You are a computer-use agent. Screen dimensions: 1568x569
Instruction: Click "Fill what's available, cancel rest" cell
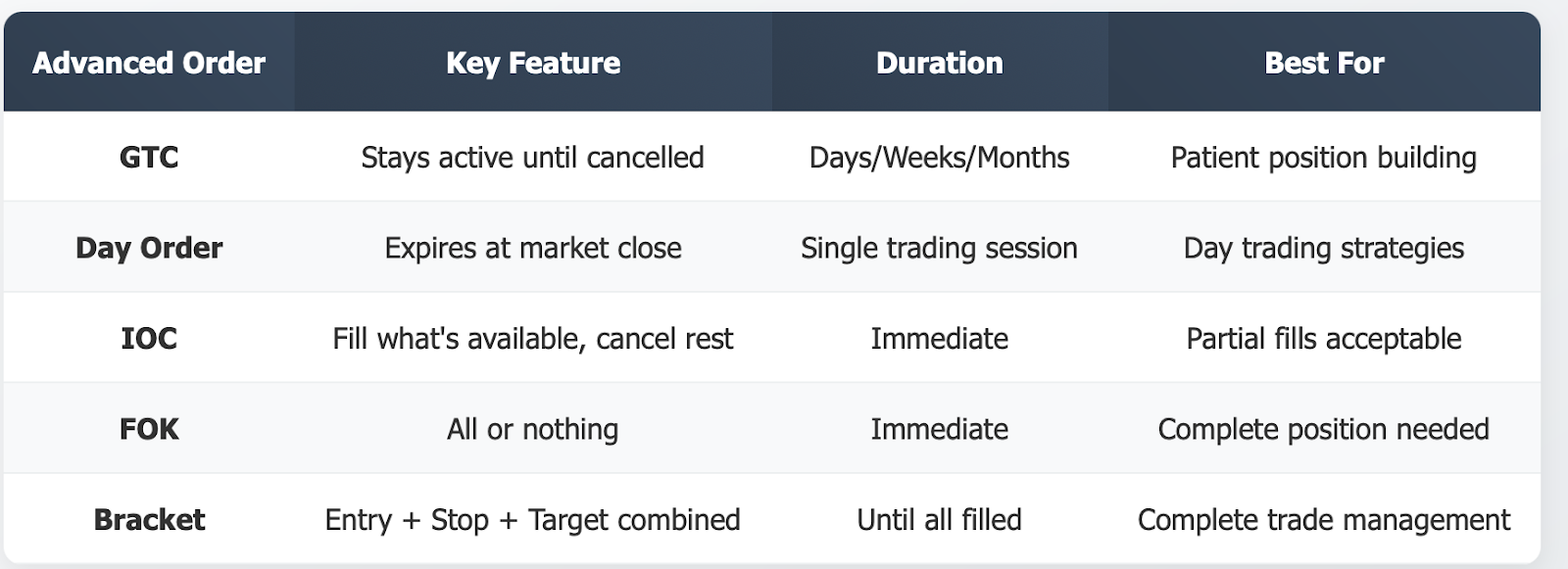click(x=533, y=339)
